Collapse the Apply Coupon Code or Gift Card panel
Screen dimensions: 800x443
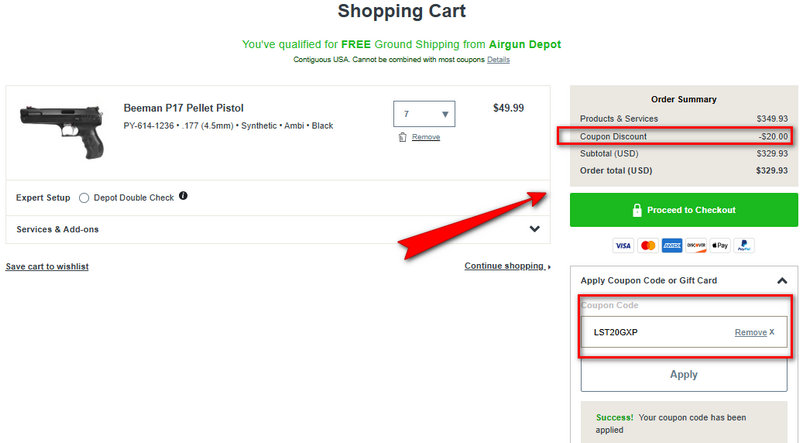pos(782,281)
